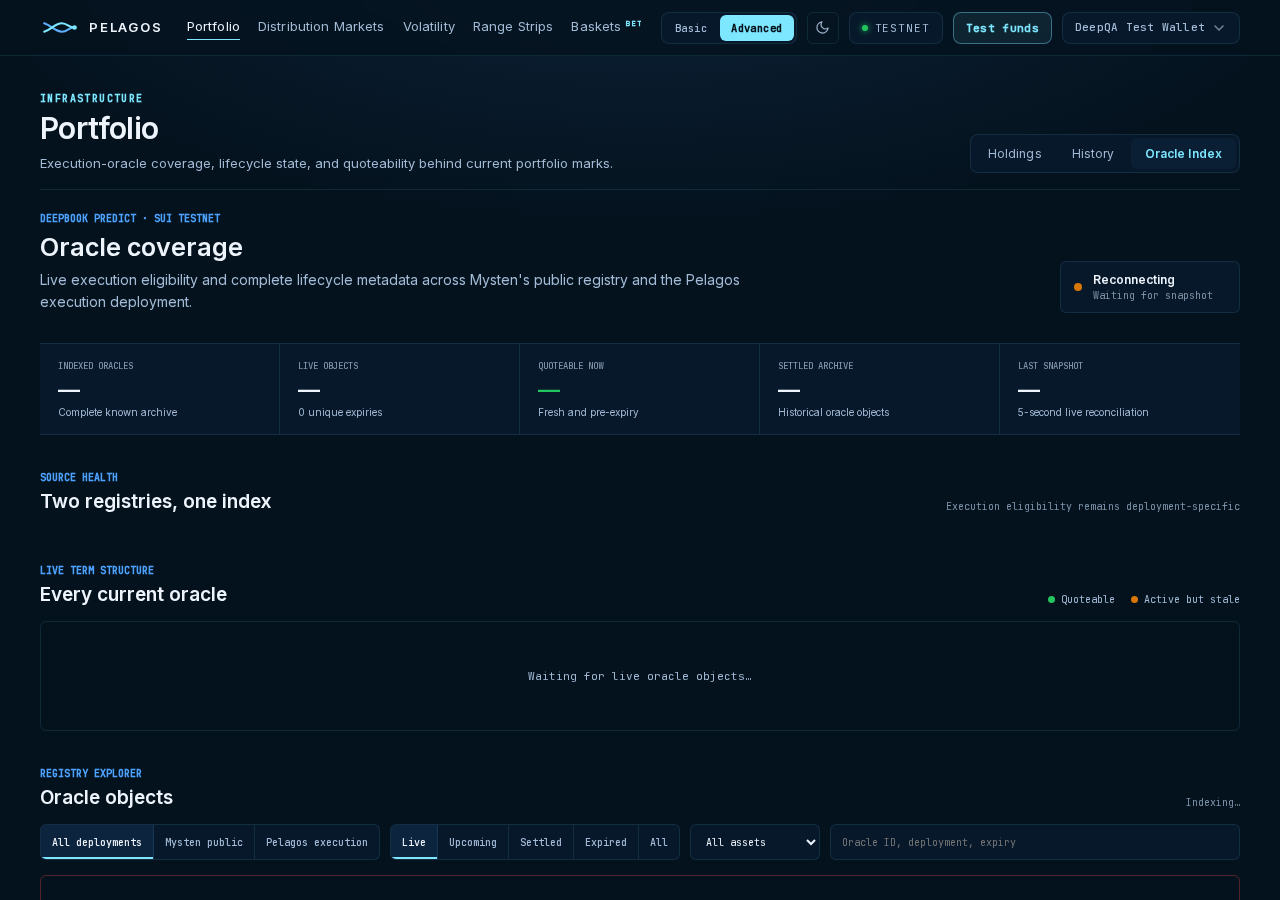The image size is (1280, 900).
Task: Go to Range Strips page
Action: point(513,27)
